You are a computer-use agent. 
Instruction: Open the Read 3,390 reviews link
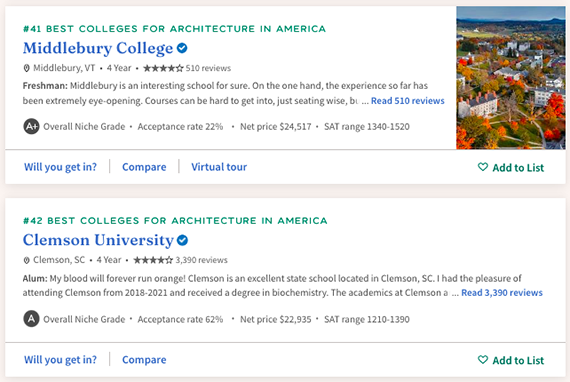(502, 293)
